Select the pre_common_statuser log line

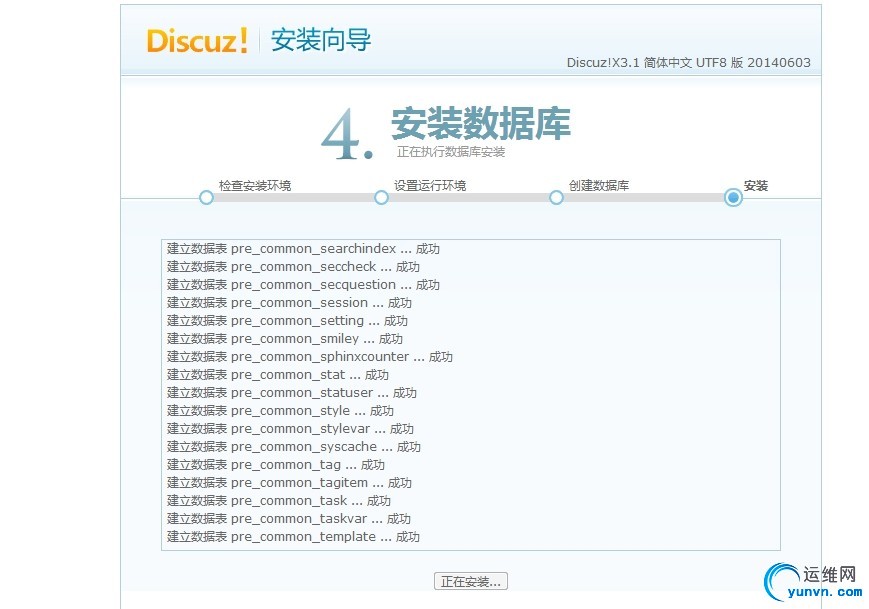(x=292, y=393)
